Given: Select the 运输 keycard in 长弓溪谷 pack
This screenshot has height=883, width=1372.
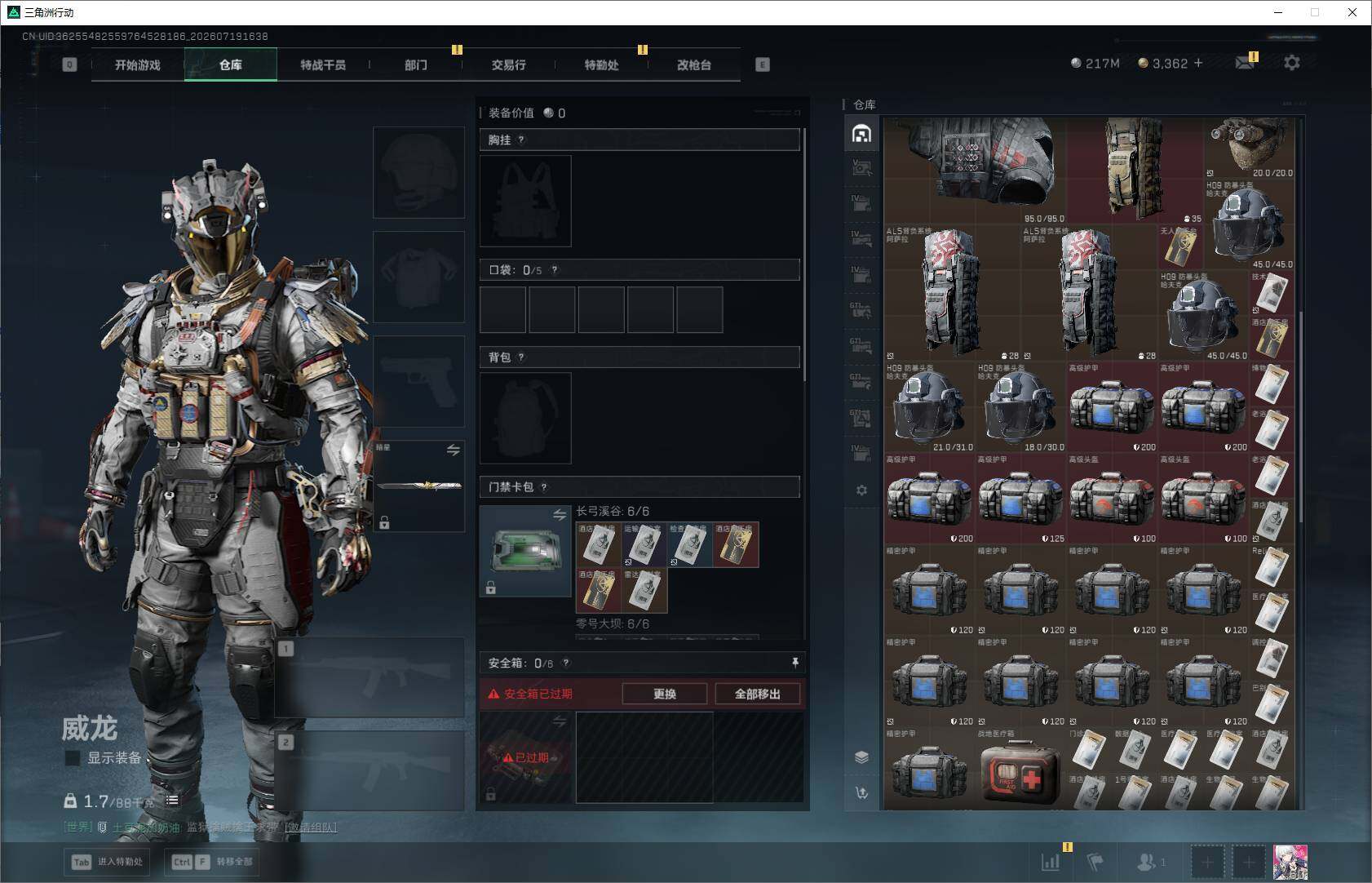Looking at the screenshot, I should tap(644, 544).
